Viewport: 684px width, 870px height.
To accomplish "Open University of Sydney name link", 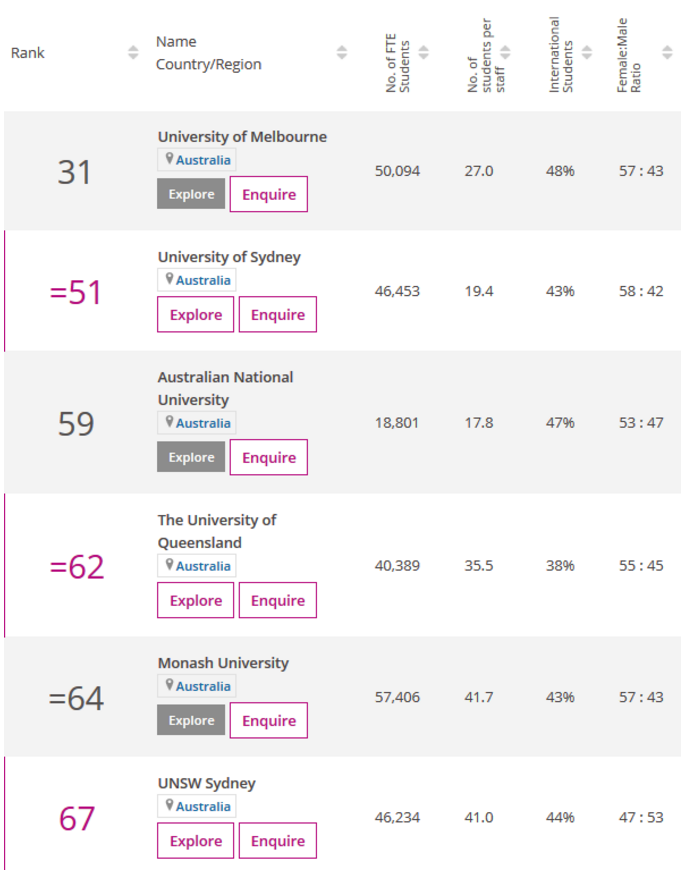I will [229, 257].
